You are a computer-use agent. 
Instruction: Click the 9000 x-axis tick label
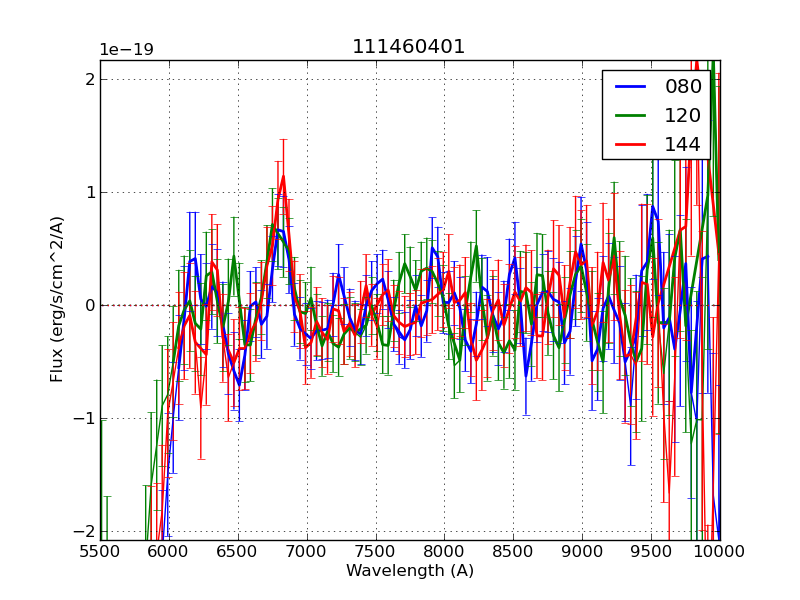coord(583,551)
